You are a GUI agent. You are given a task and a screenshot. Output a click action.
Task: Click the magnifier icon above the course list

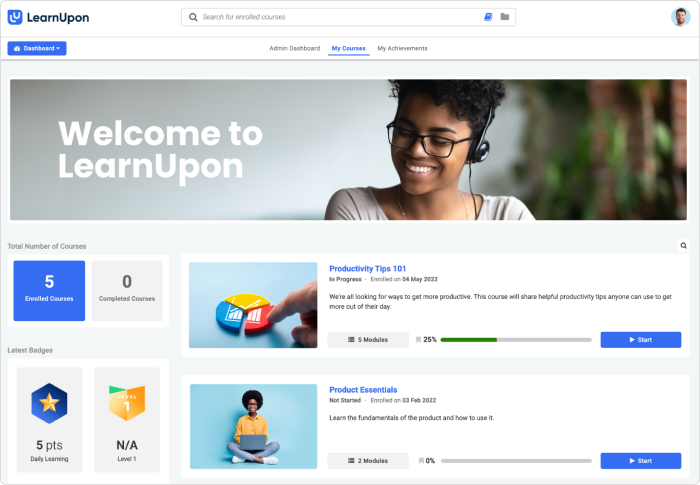click(684, 245)
